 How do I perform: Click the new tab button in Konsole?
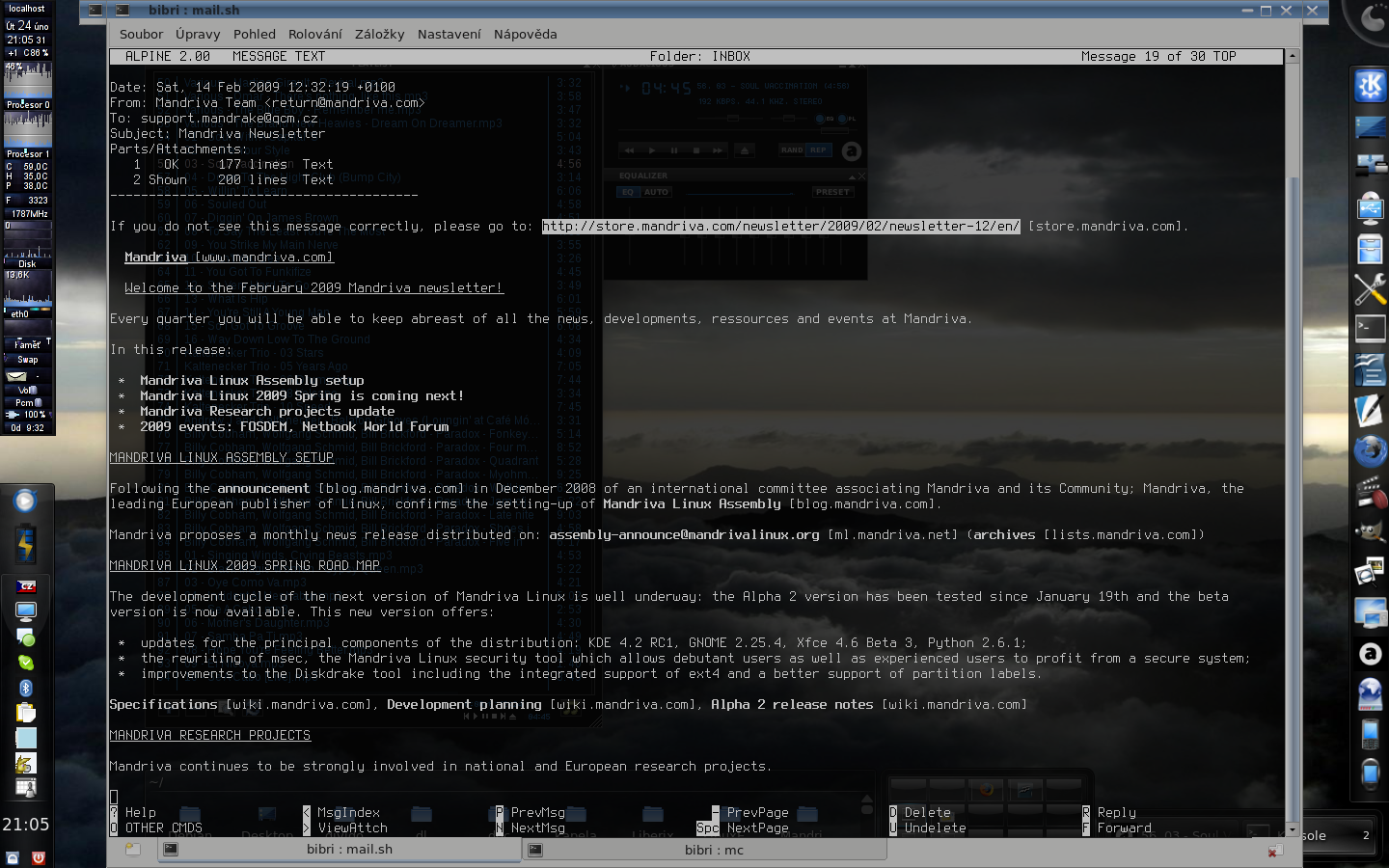133,850
